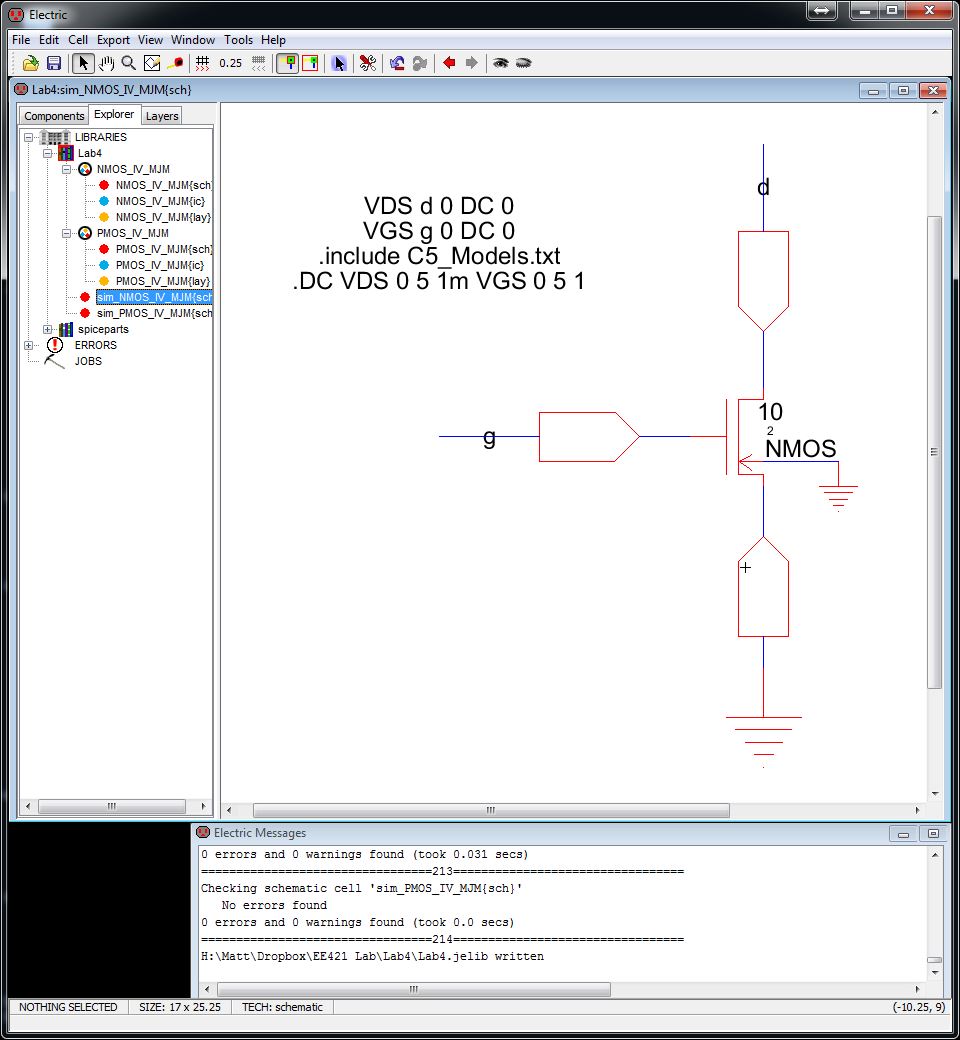Click the schematic canvas horizontal scrollbar
The image size is (960, 1040).
500,810
